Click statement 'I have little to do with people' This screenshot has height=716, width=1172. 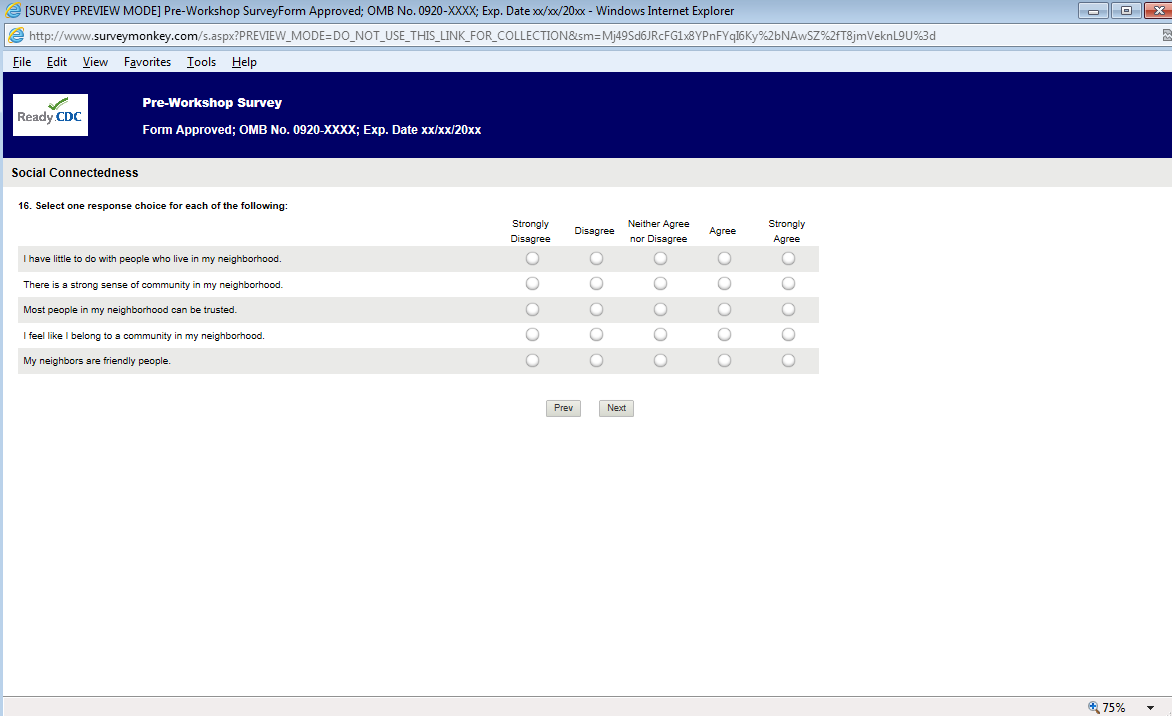coord(152,259)
